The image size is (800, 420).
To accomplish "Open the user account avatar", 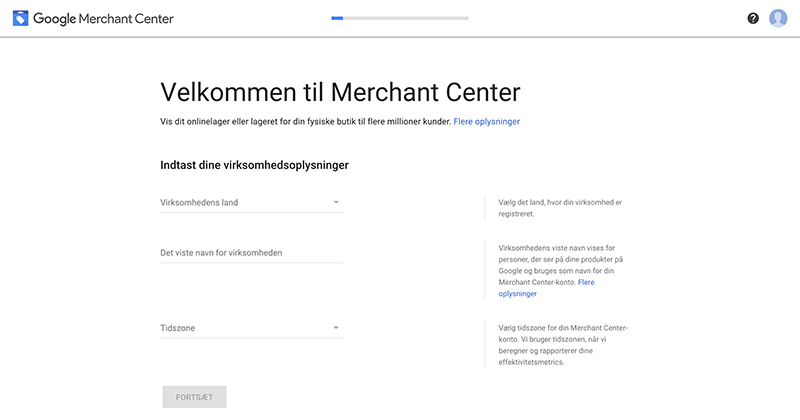I will 778,18.
